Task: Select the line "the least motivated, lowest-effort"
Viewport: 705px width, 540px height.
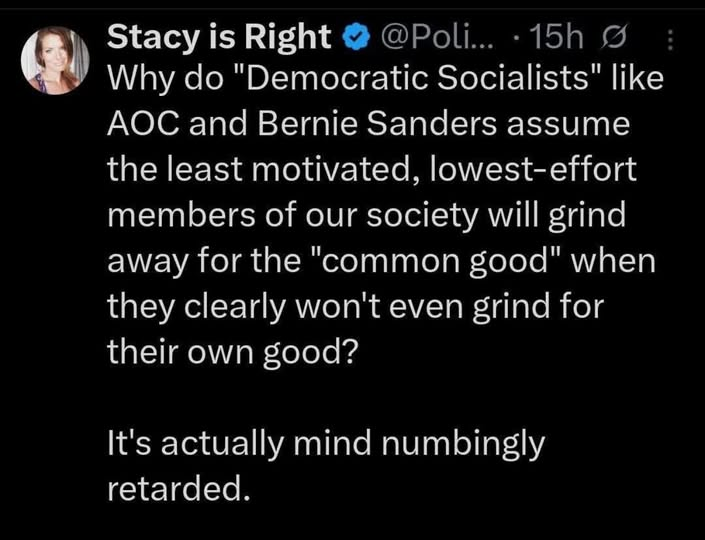Action: click(x=370, y=171)
